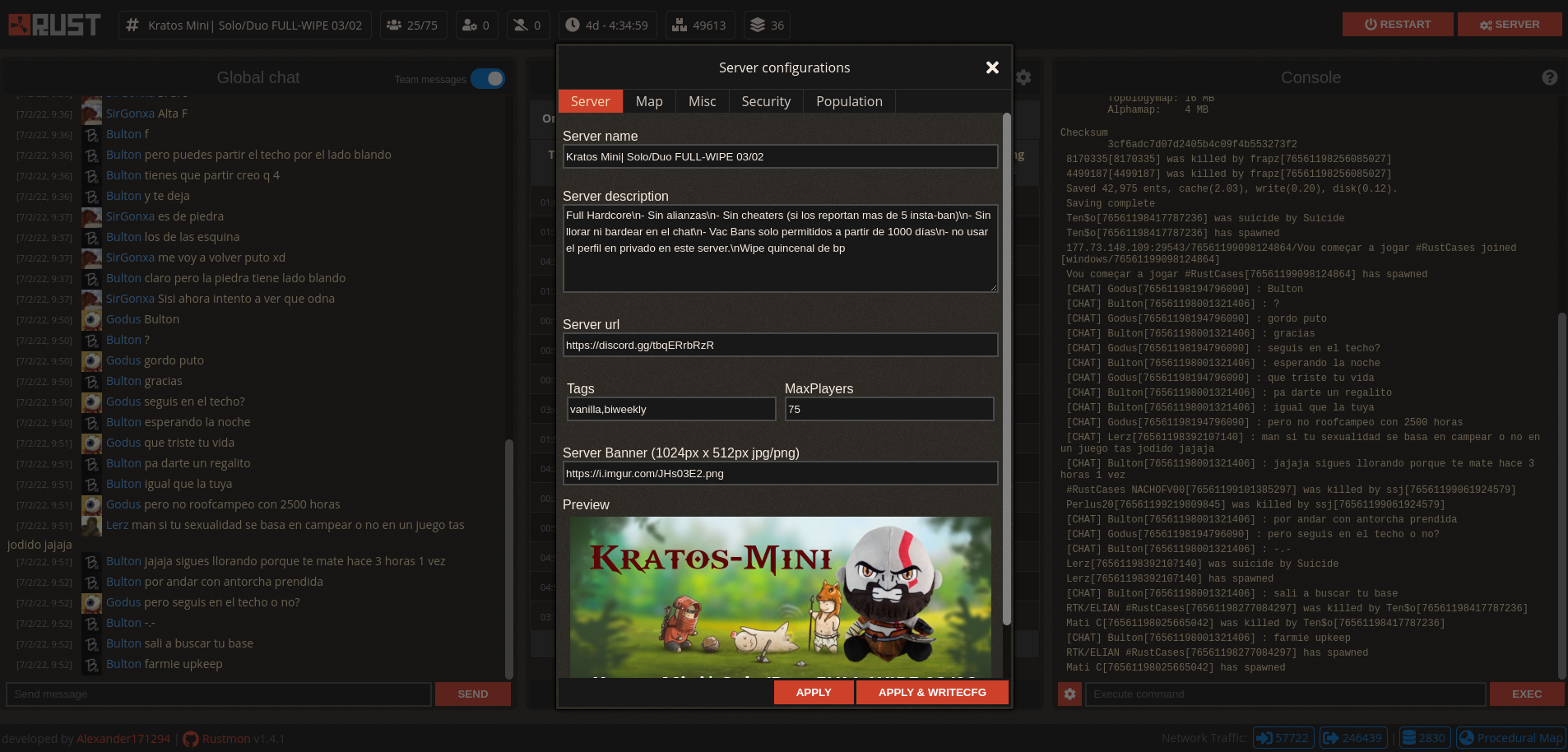Image resolution: width=1568 pixels, height=752 pixels.
Task: Open the Alexander171294 developer link
Action: click(x=123, y=739)
